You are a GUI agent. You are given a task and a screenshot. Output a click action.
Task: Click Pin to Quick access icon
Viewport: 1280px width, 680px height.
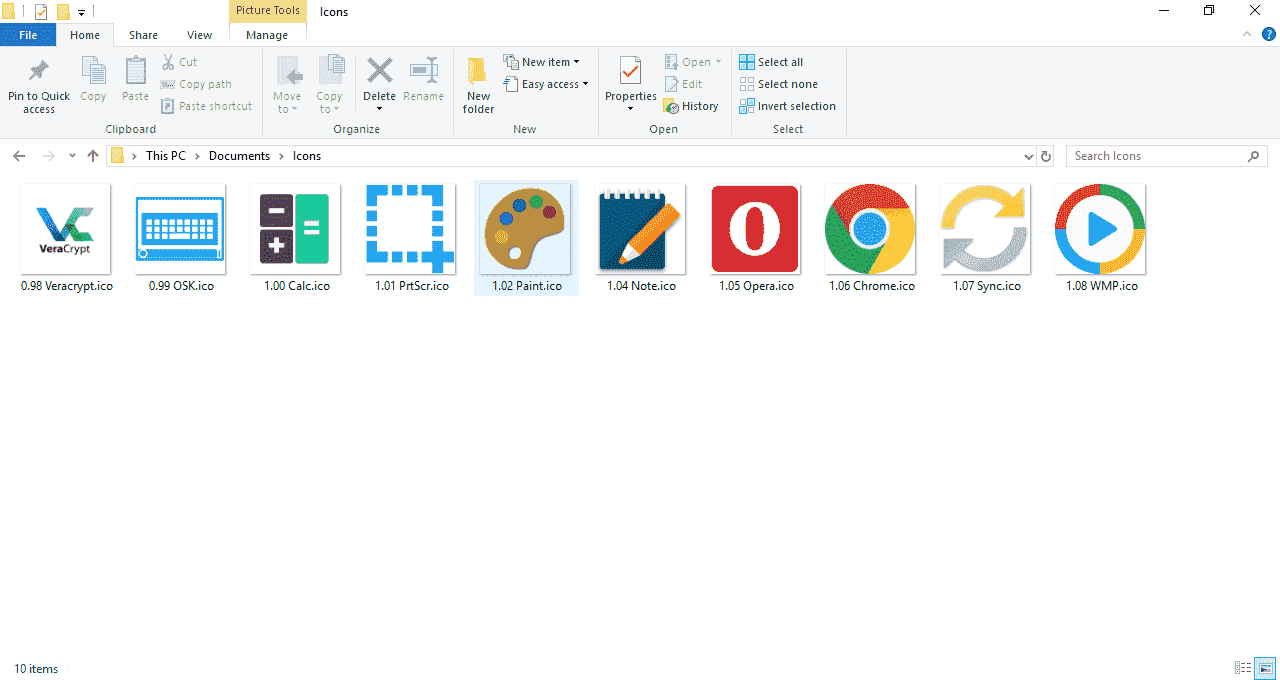[39, 71]
